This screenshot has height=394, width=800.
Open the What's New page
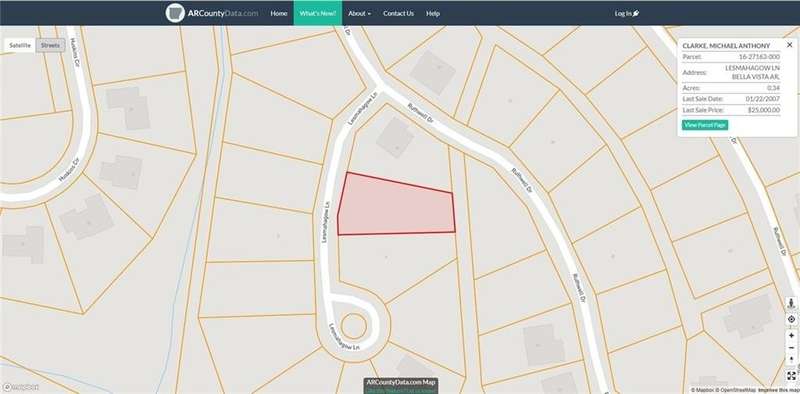coord(317,13)
